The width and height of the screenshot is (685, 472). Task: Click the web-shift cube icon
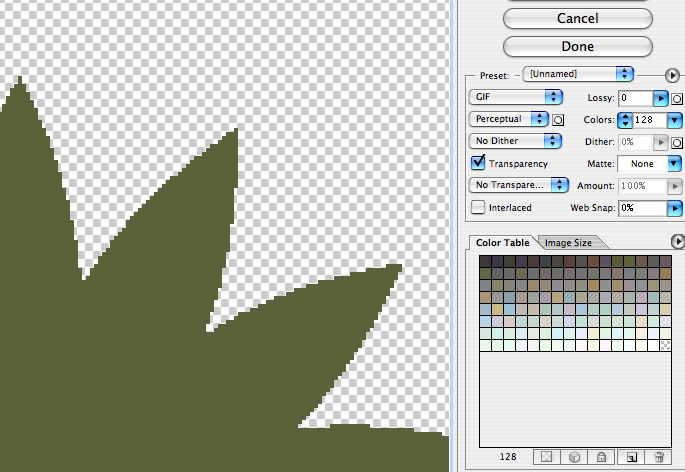pos(574,457)
